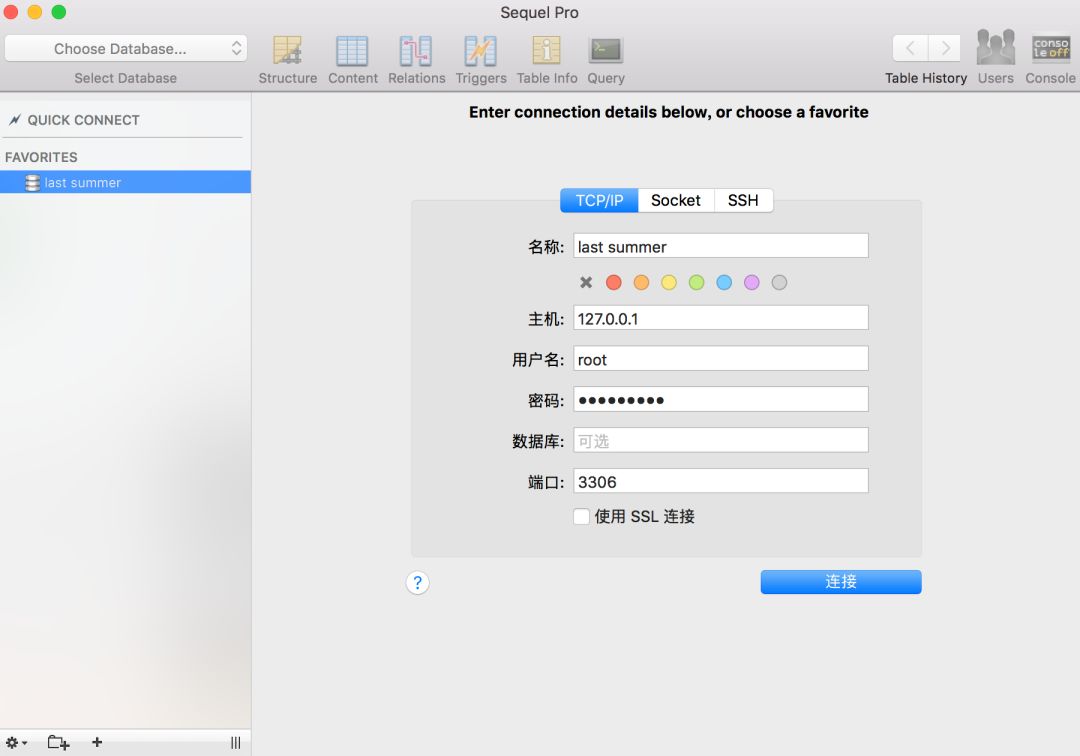Click the 用户名 username field
This screenshot has height=756, width=1080.
pos(720,359)
